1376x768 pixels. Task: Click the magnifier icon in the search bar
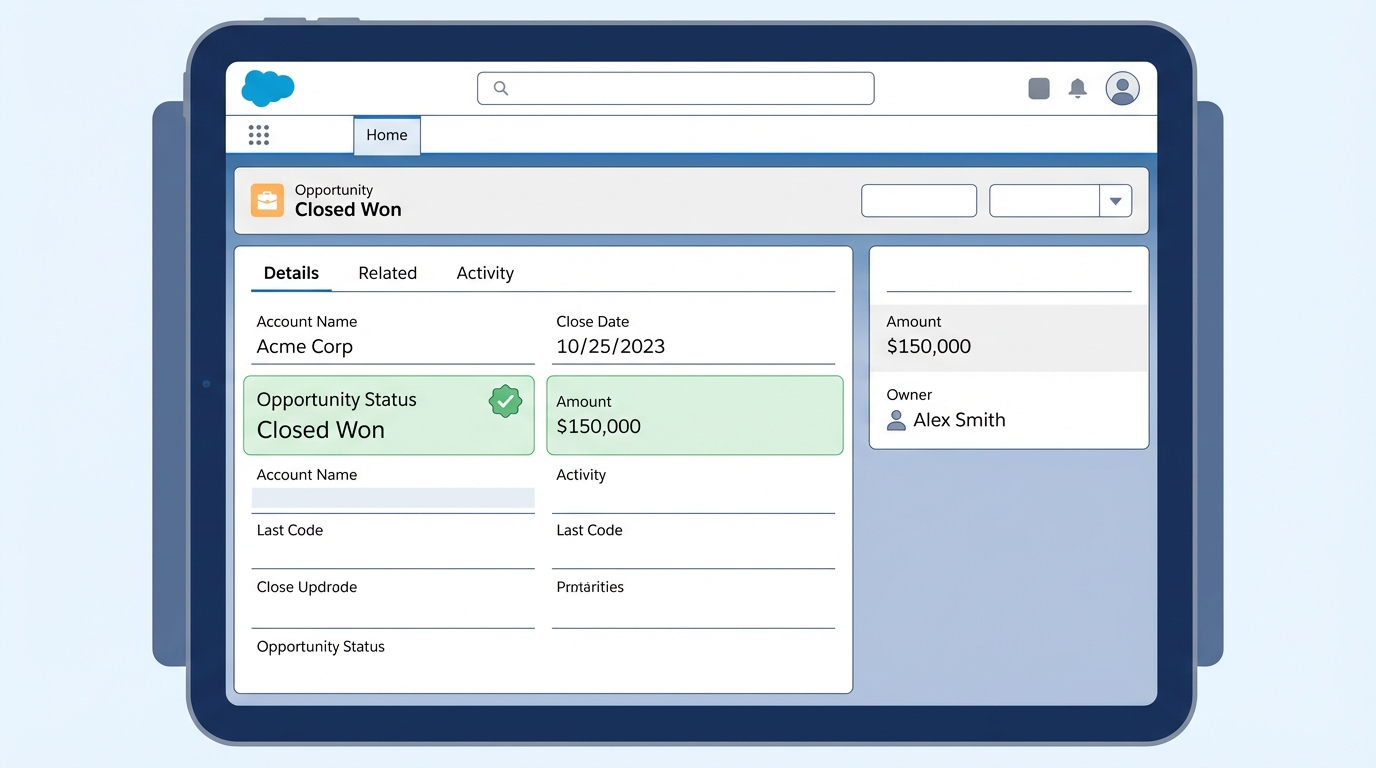(499, 88)
